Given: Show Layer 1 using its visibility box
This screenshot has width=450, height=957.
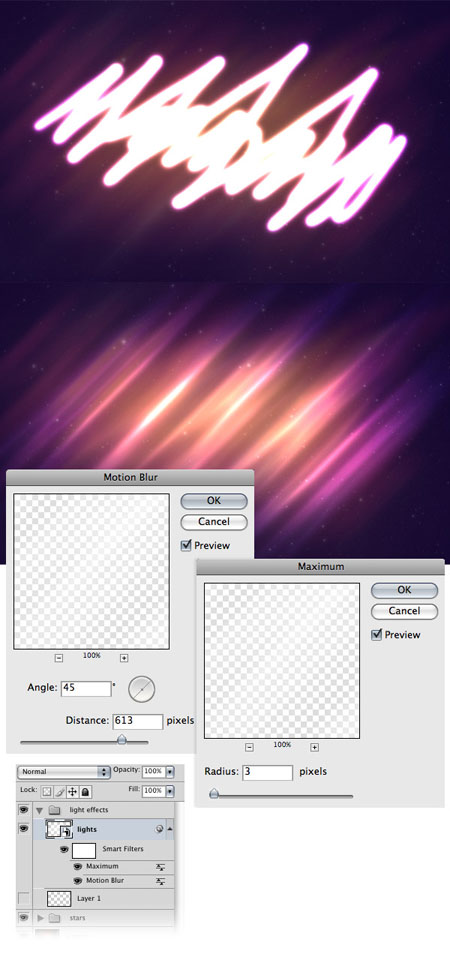Looking at the screenshot, I should (24, 898).
